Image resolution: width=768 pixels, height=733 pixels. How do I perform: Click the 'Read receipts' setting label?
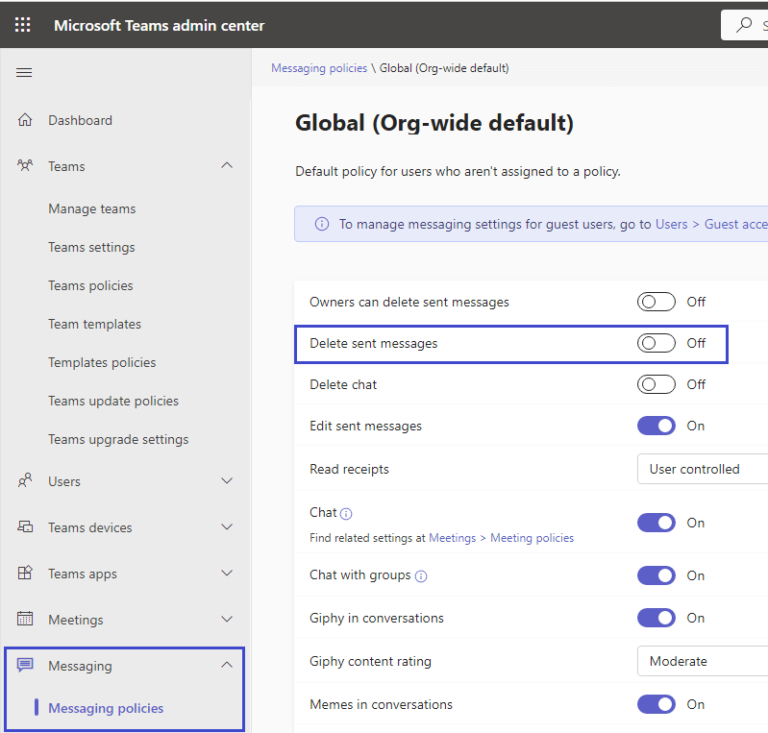pyautogui.click(x=349, y=469)
